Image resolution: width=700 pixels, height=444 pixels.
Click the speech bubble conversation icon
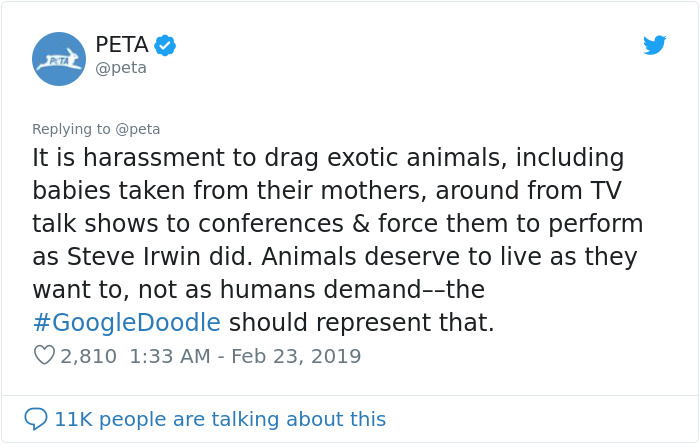coord(36,419)
